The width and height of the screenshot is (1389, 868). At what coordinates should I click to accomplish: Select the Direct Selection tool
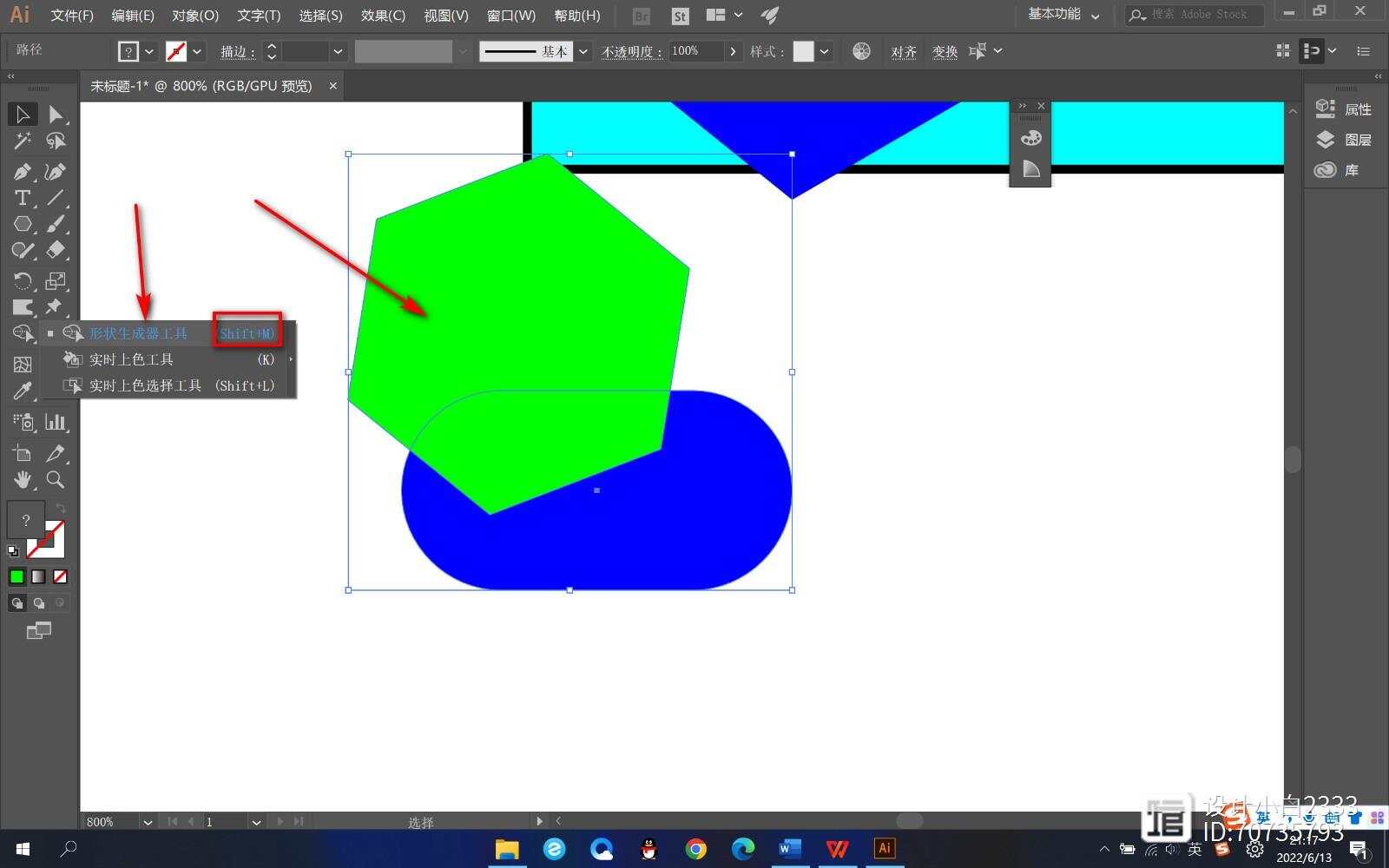click(56, 114)
